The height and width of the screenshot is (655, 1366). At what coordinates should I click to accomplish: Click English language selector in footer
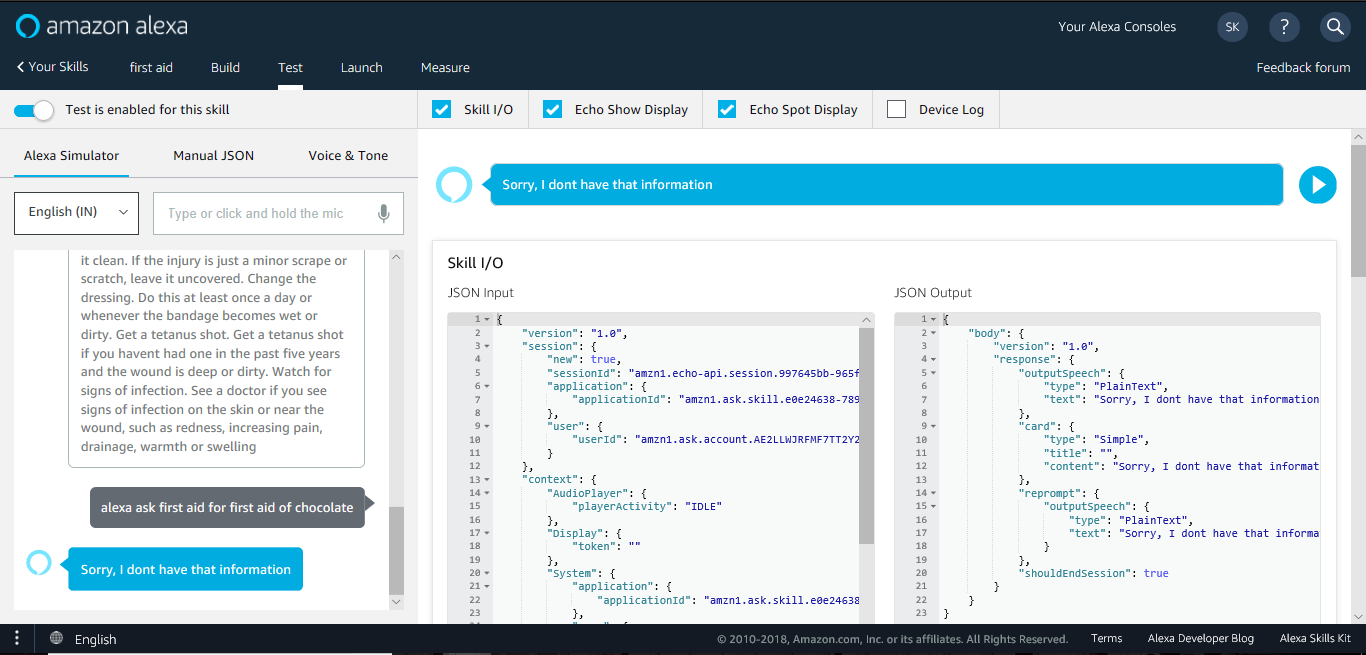coord(95,639)
